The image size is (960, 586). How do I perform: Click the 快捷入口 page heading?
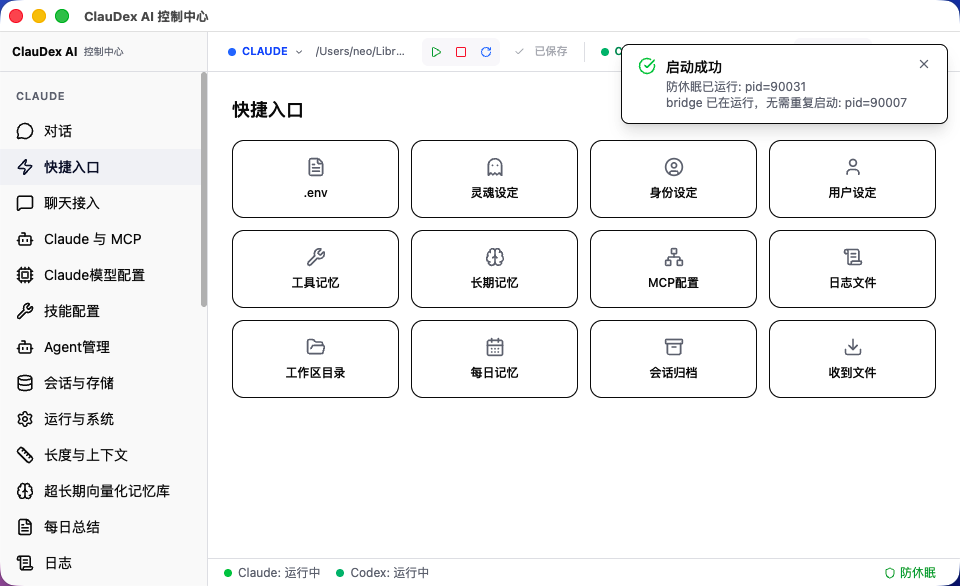click(268, 110)
